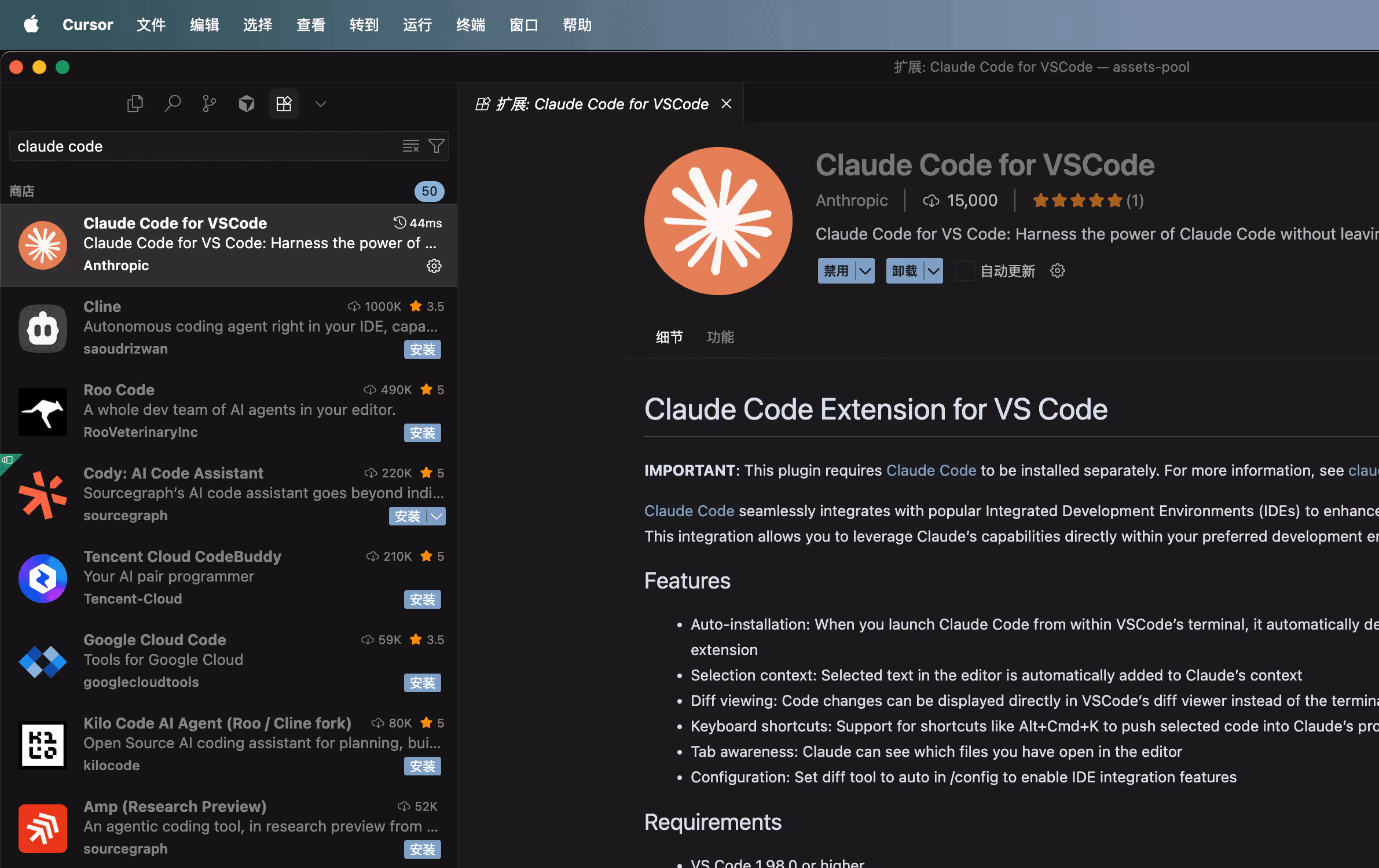Click the filter extensions funnel icon
1379x868 pixels.
point(437,146)
